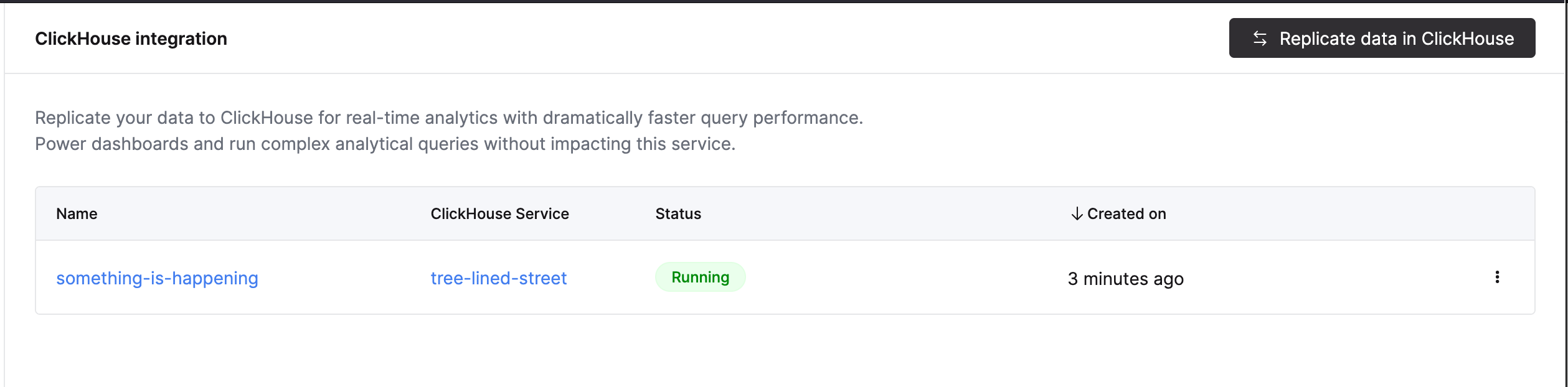Click the Status column header
The image size is (1568, 387).
coord(678,213)
